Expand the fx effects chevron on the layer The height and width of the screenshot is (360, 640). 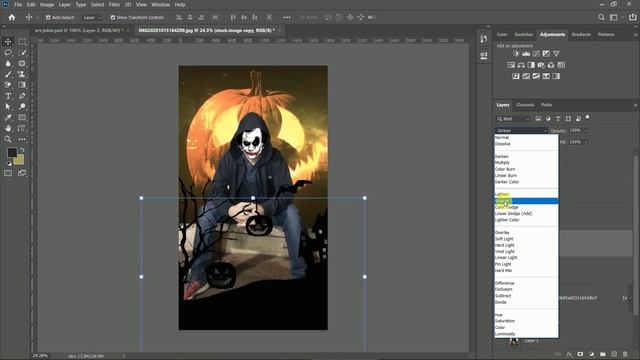click(x=631, y=298)
